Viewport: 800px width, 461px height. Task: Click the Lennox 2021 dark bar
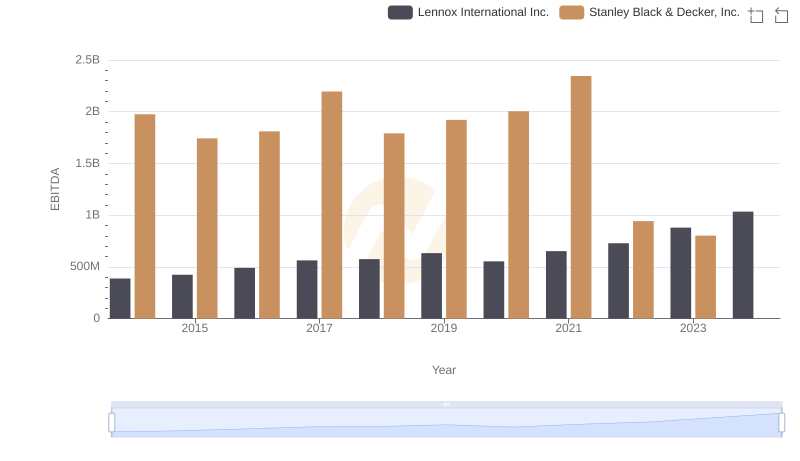click(556, 285)
